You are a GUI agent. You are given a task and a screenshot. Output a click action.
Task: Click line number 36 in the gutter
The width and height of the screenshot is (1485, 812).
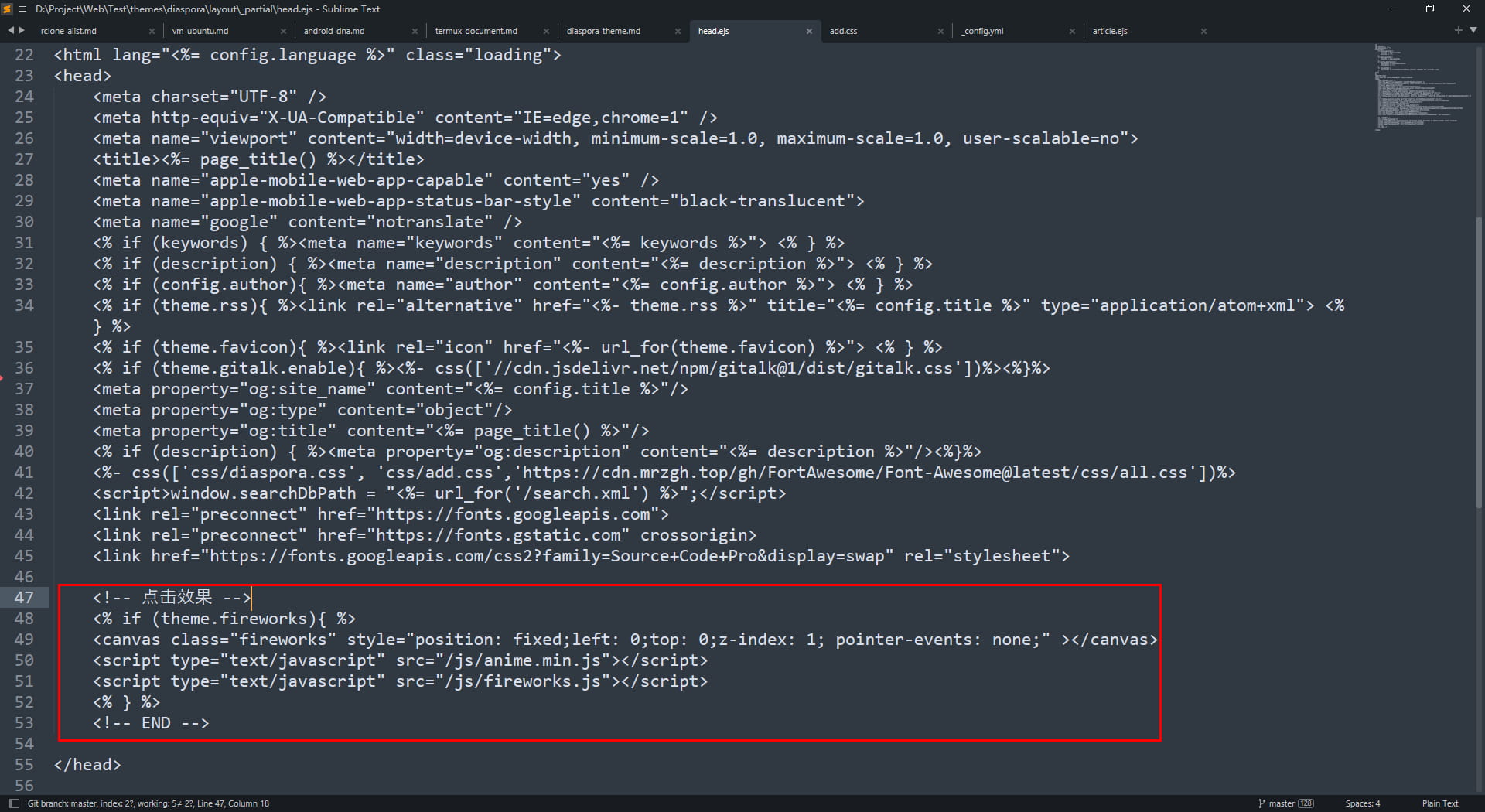coord(25,368)
